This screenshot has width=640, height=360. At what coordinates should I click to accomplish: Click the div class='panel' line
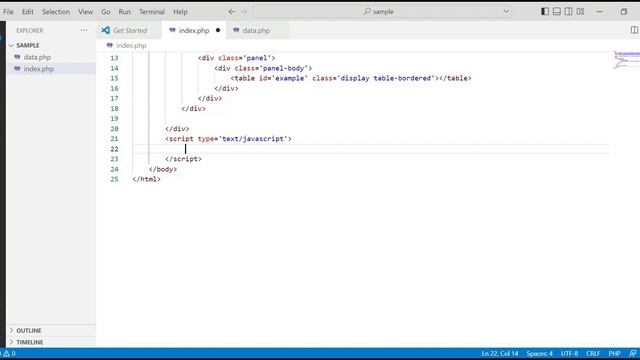point(236,58)
